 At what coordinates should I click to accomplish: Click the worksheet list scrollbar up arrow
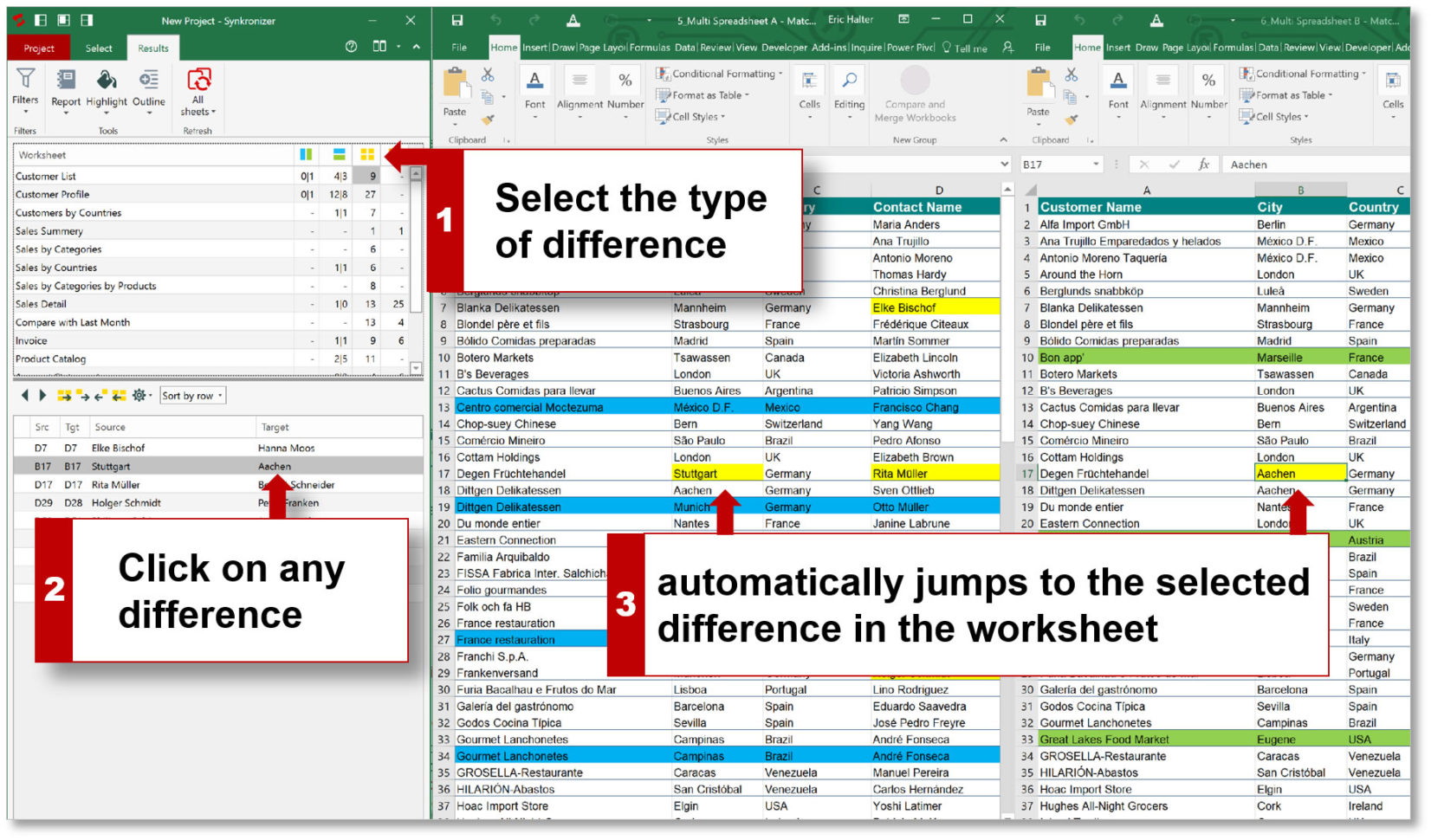[415, 173]
